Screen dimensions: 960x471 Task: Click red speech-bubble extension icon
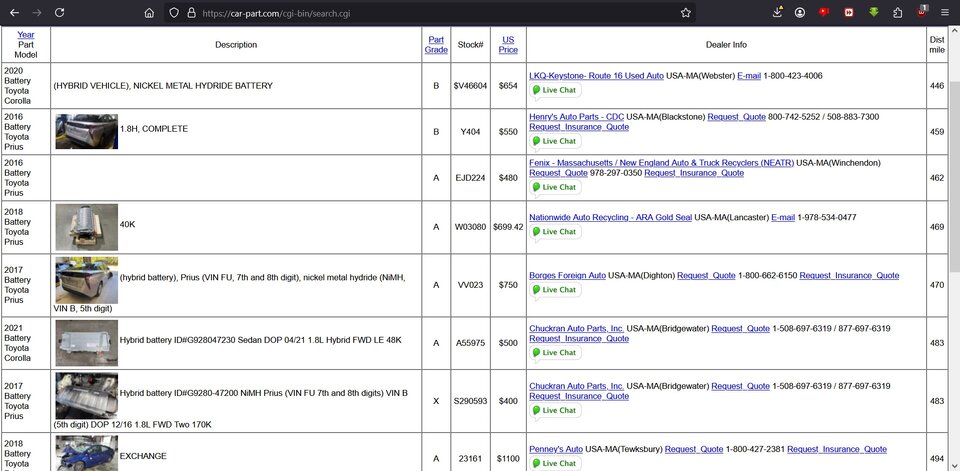[x=824, y=12]
